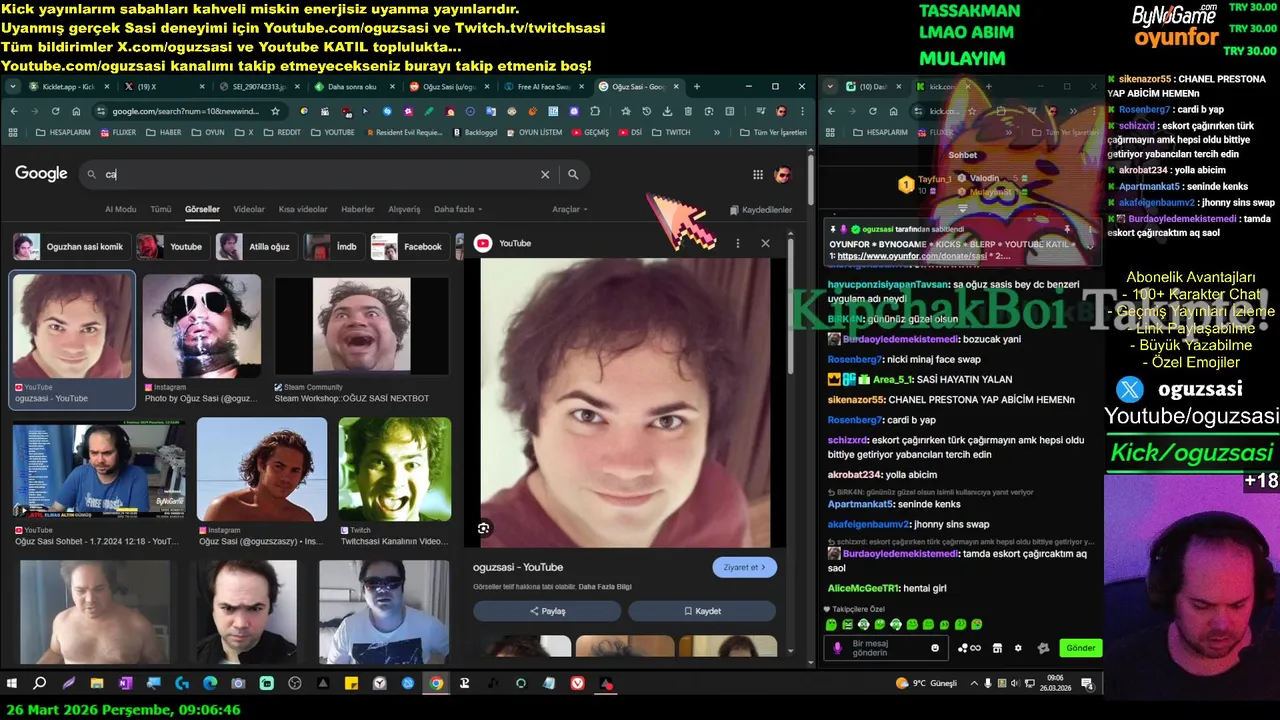This screenshot has width=1280, height=720.
Task: Open the Google apps grid
Action: tap(758, 174)
